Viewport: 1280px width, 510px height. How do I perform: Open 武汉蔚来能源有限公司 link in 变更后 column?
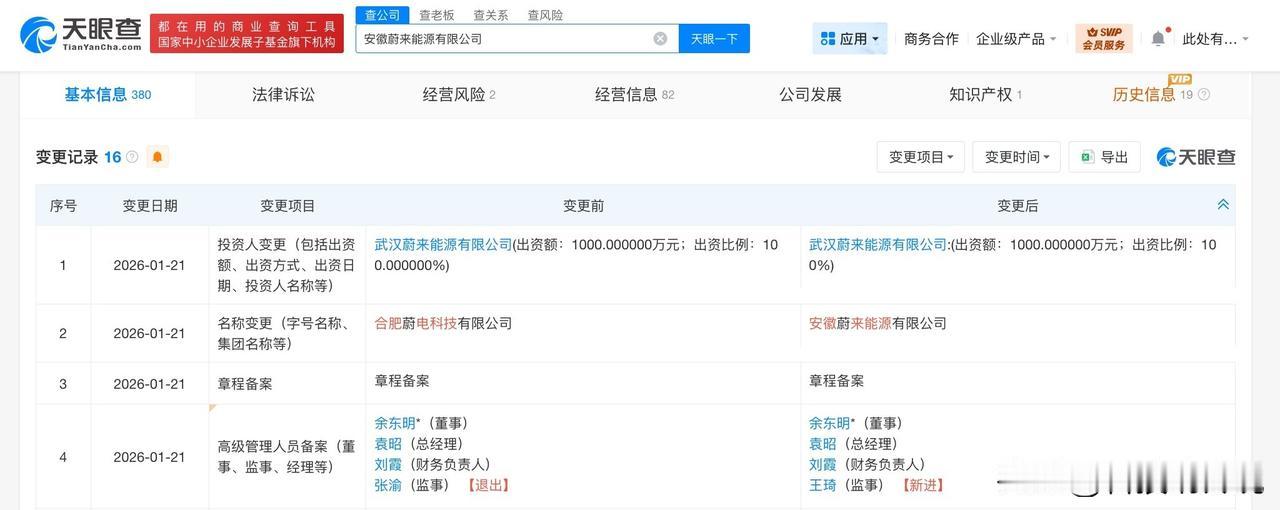coord(878,244)
